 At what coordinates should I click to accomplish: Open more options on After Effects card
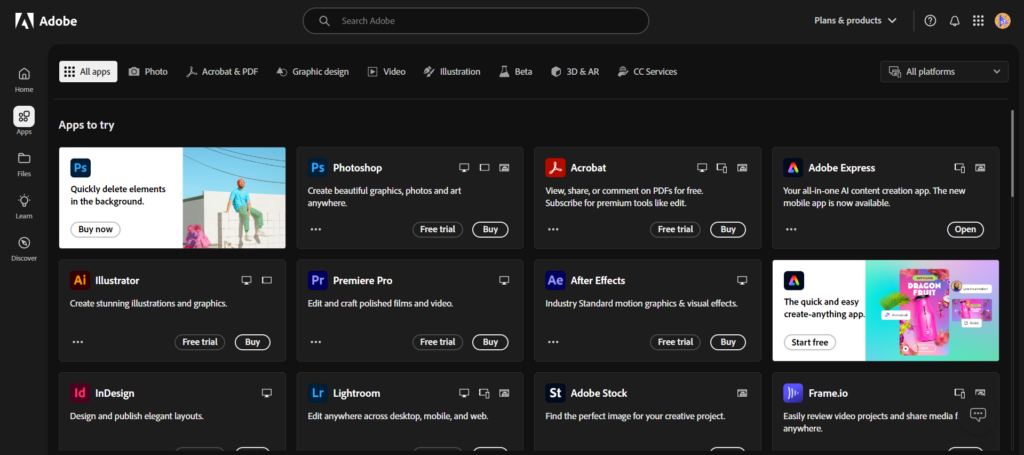(x=553, y=342)
